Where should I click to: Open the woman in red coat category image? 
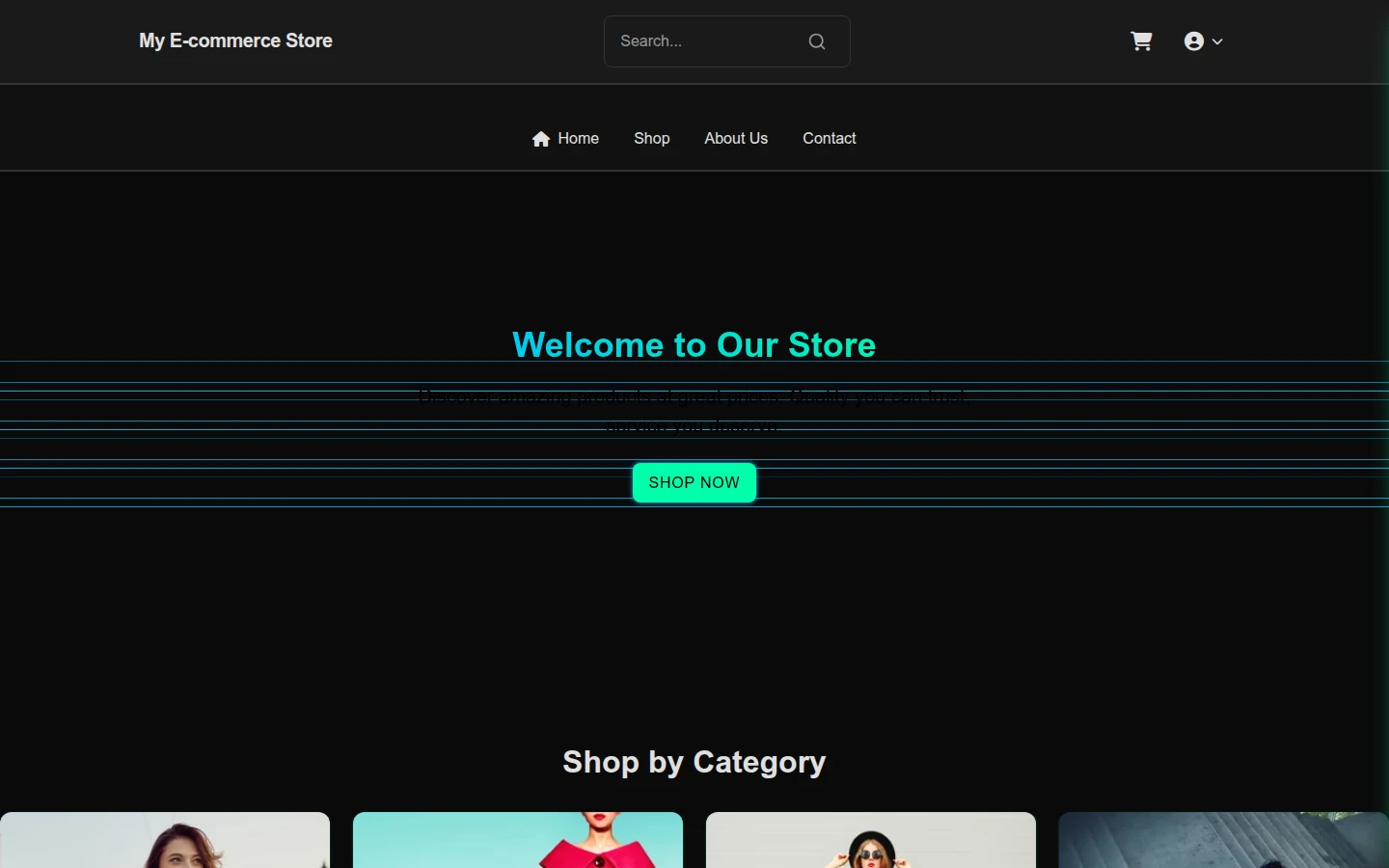click(518, 840)
